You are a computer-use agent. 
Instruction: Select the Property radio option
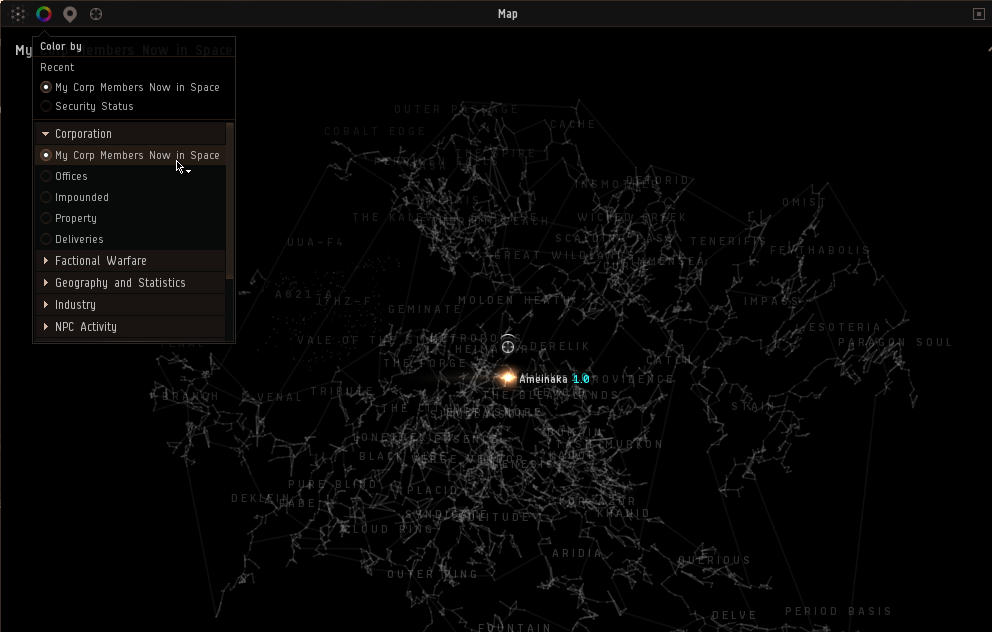pyautogui.click(x=131, y=218)
